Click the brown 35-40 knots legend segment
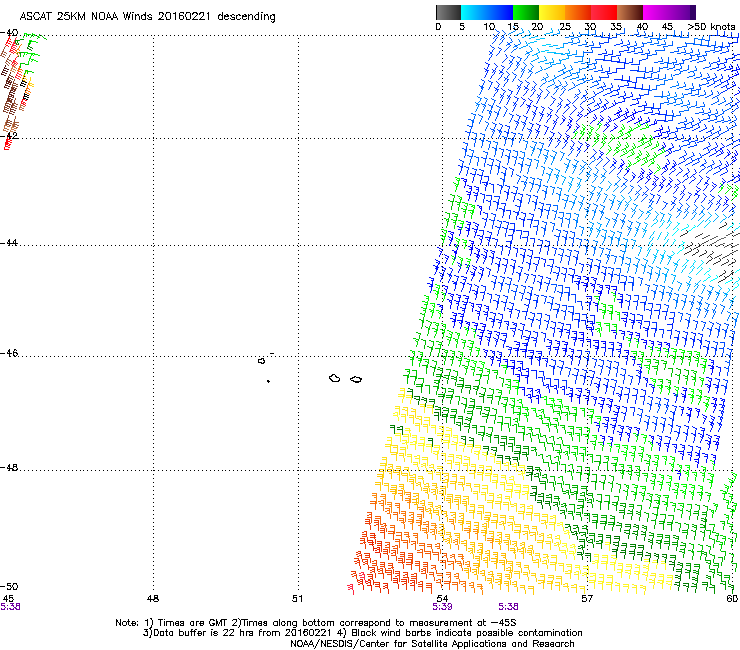The width and height of the screenshot is (740, 650). (x=630, y=12)
